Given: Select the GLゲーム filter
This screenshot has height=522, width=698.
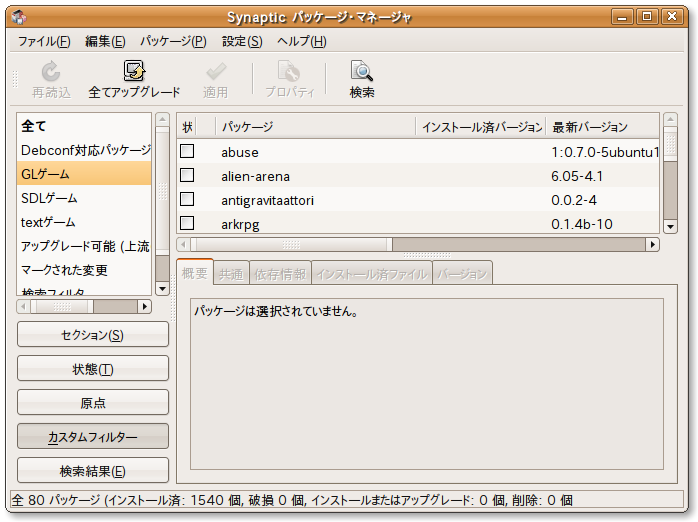Looking at the screenshot, I should click(84, 174).
